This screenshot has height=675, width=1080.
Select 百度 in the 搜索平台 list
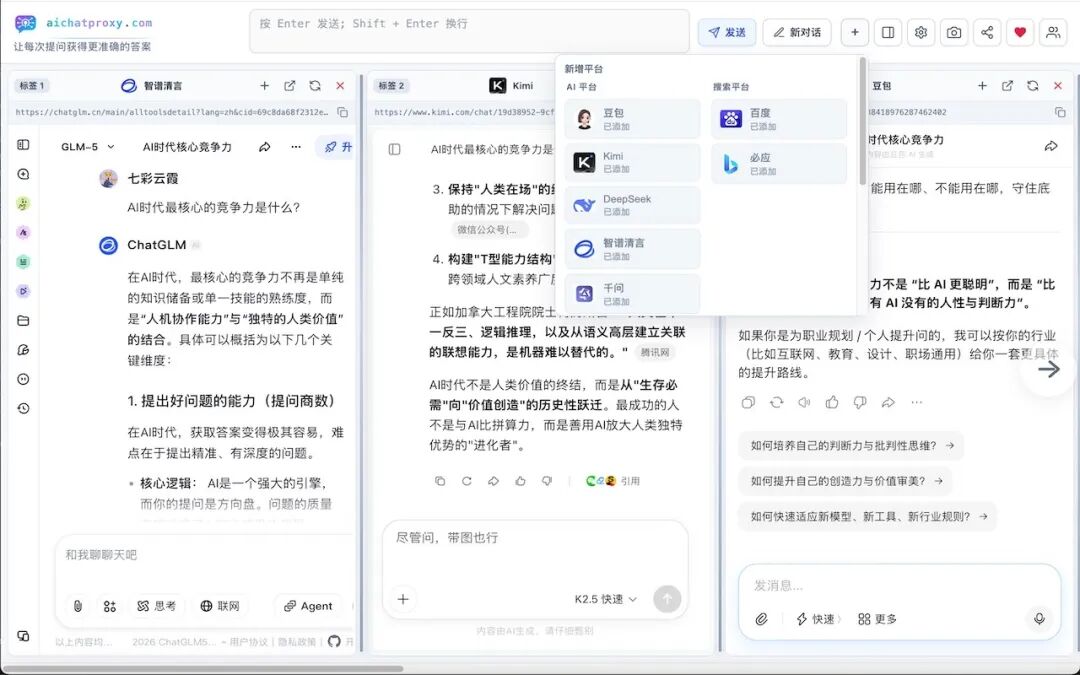[x=779, y=119]
